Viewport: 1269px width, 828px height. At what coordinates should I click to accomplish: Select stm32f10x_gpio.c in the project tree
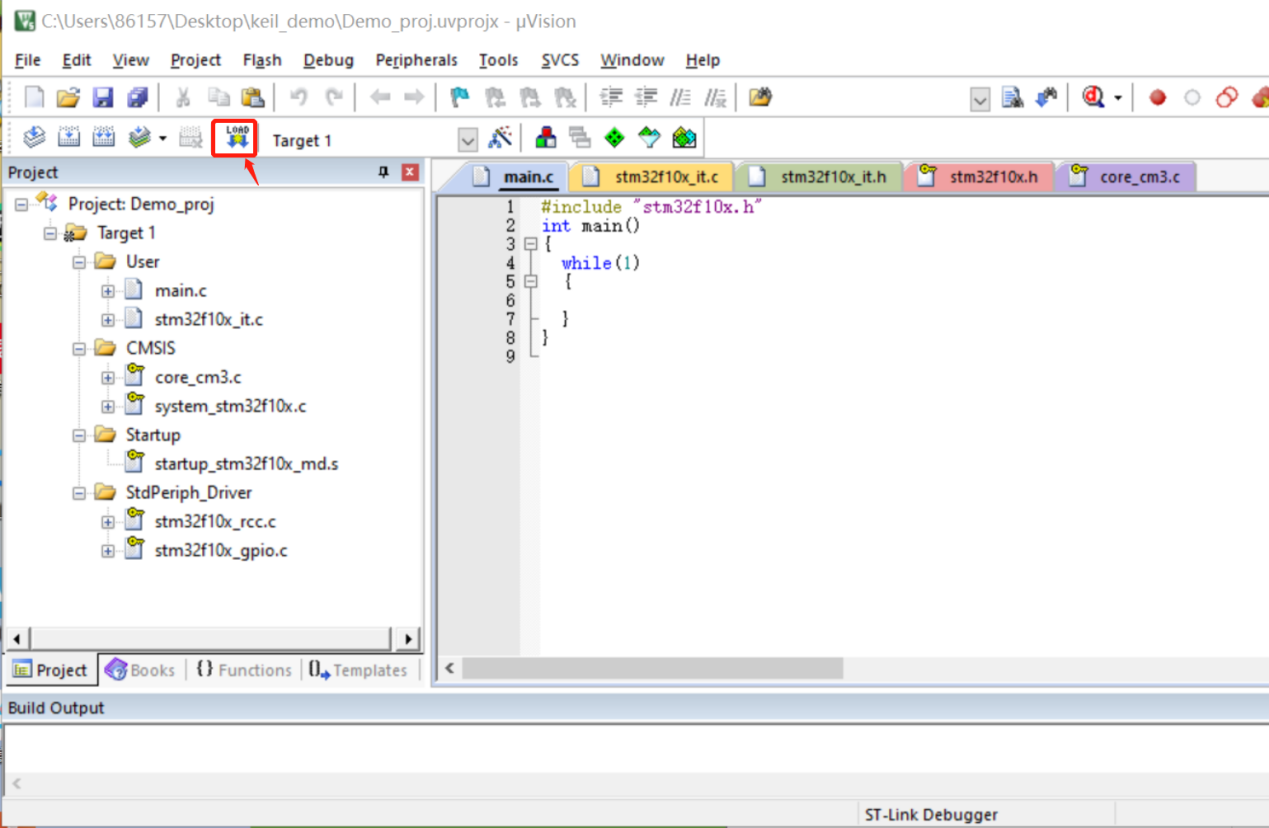(221, 551)
